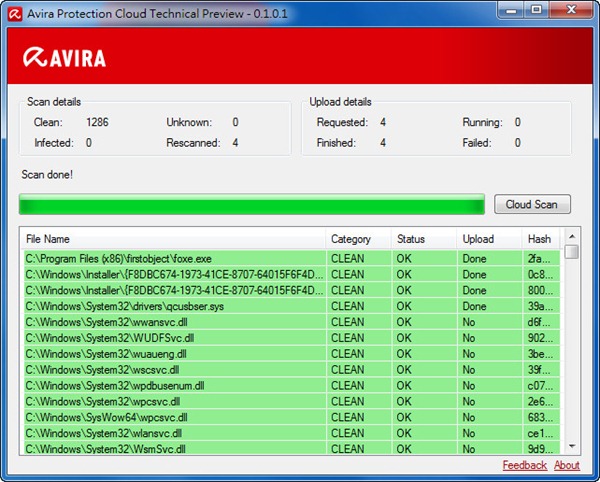The width and height of the screenshot is (600, 482).
Task: Click the Avira logo in red banner
Action: (64, 57)
